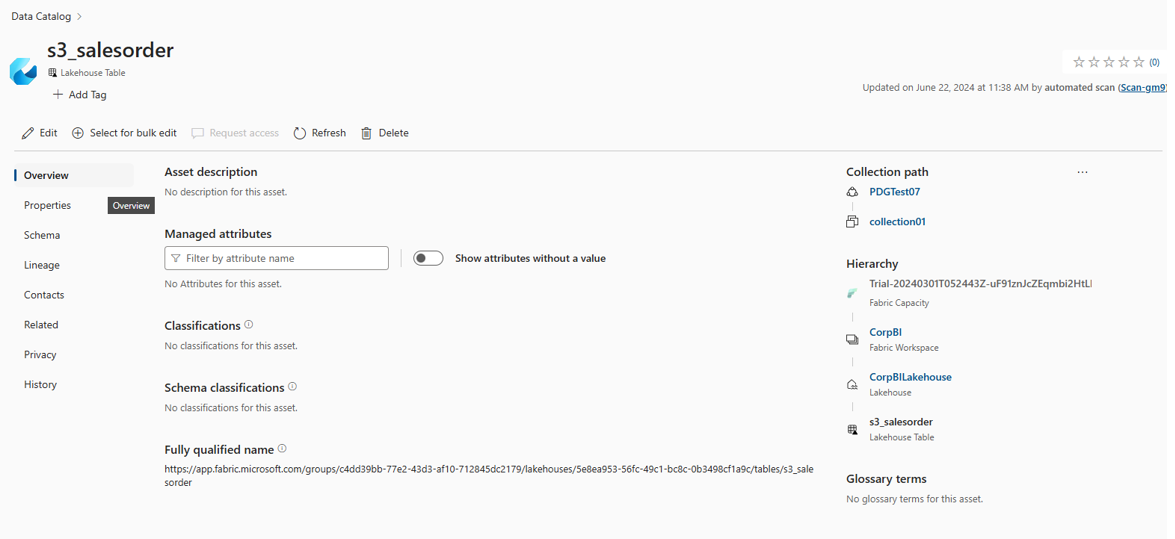Click the Add Tag button label
The width and height of the screenshot is (1175, 539).
tap(88, 94)
